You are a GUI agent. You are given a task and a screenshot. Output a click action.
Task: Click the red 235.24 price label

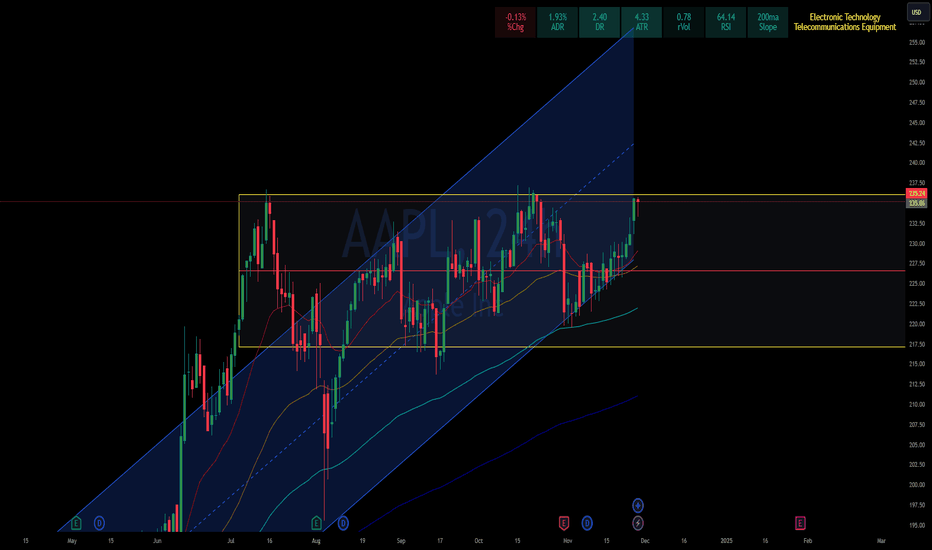point(917,194)
